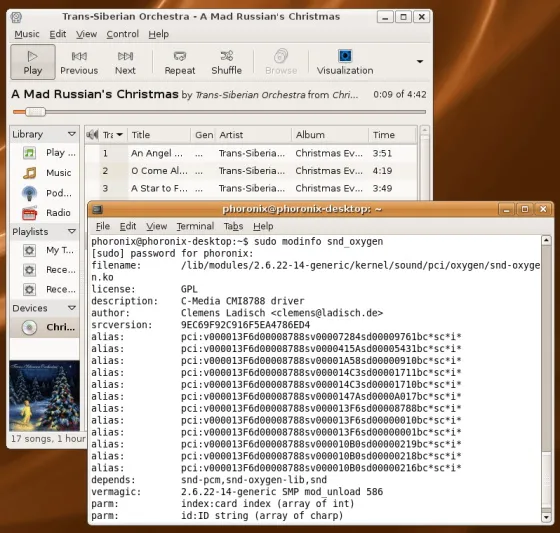Collapse the Playlists section arrow
Screen dimensions: 560x533
click(x=72, y=231)
